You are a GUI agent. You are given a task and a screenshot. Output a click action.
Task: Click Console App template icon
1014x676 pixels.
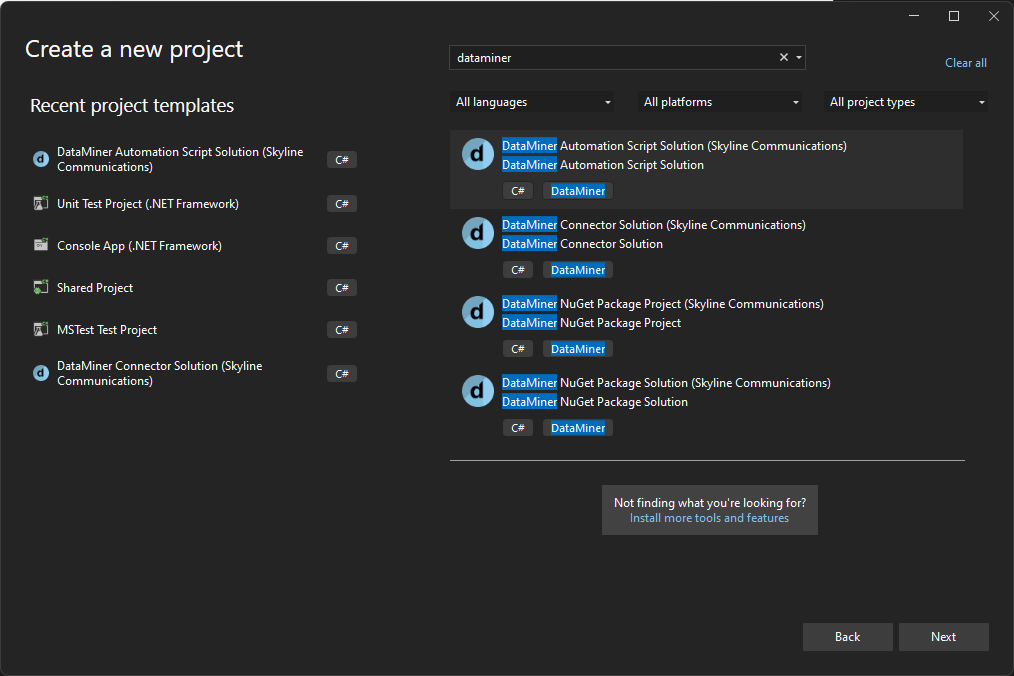(41, 245)
